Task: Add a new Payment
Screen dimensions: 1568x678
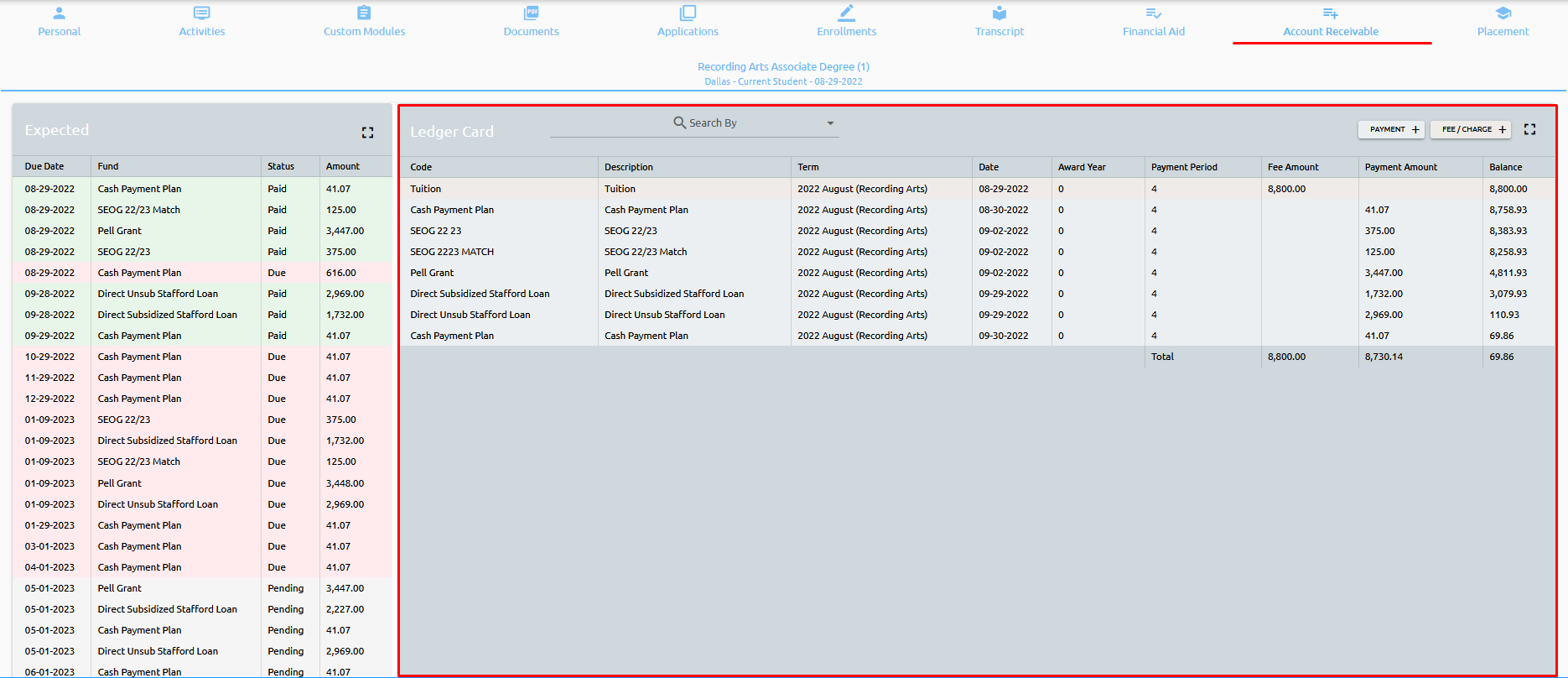Action: click(1391, 129)
